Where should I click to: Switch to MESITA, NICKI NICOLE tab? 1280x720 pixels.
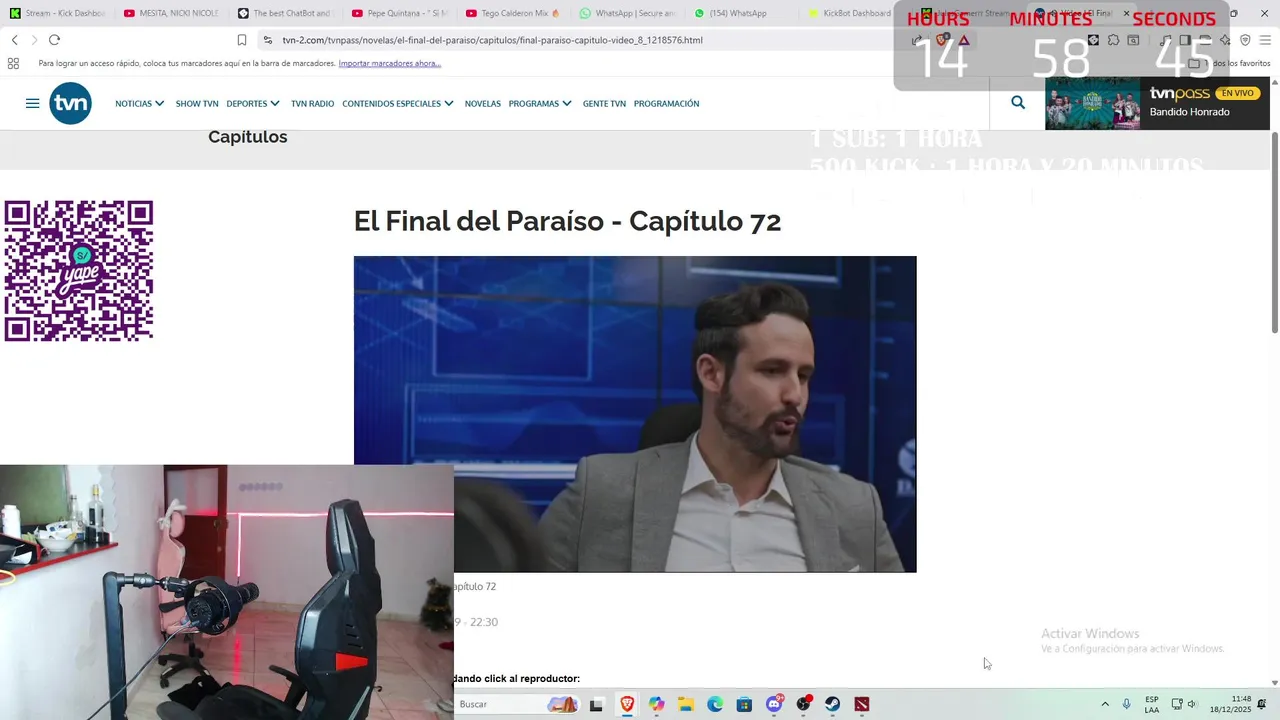point(171,13)
